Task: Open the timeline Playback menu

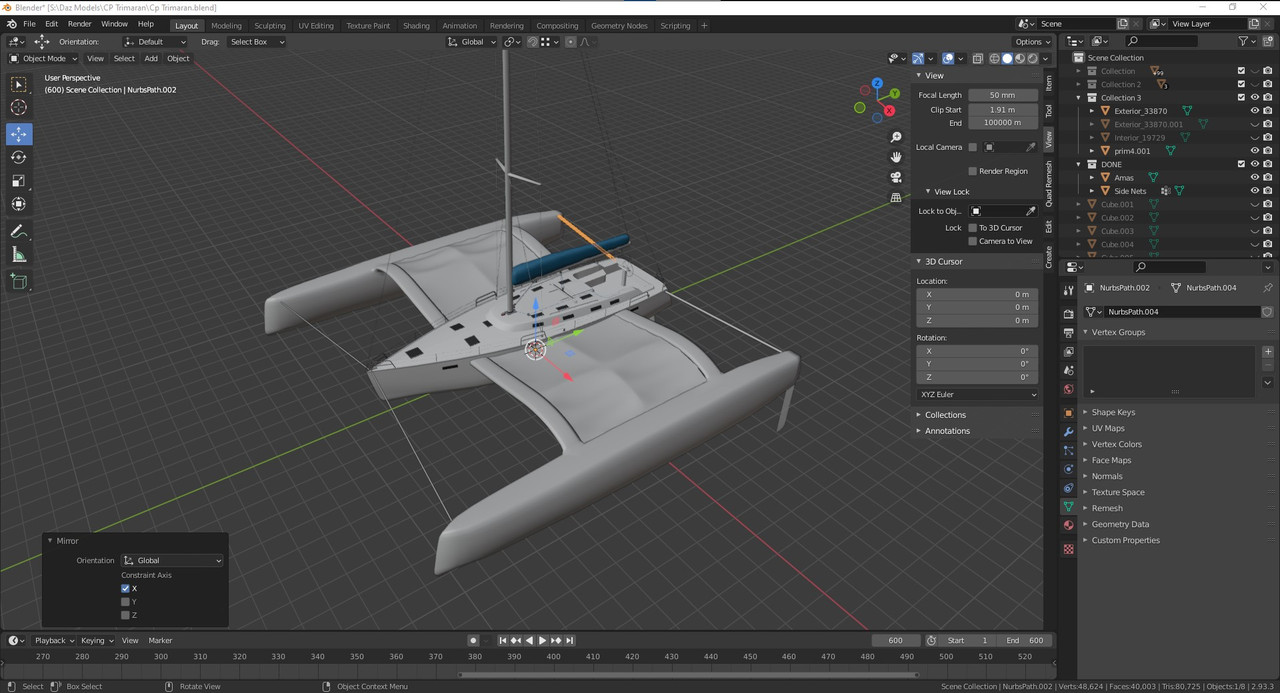Action: point(54,641)
